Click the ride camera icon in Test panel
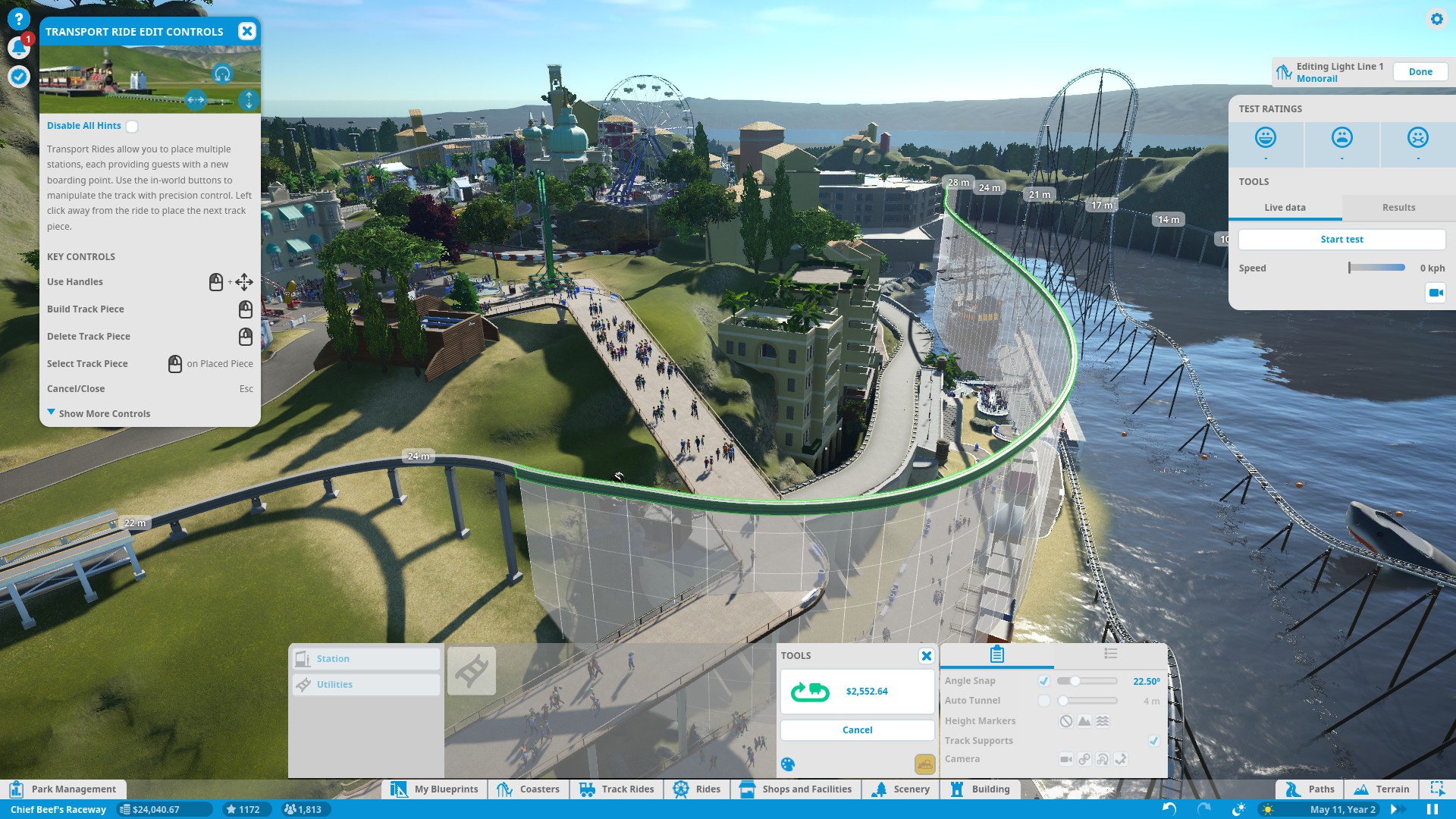The height and width of the screenshot is (819, 1456). coord(1435,293)
